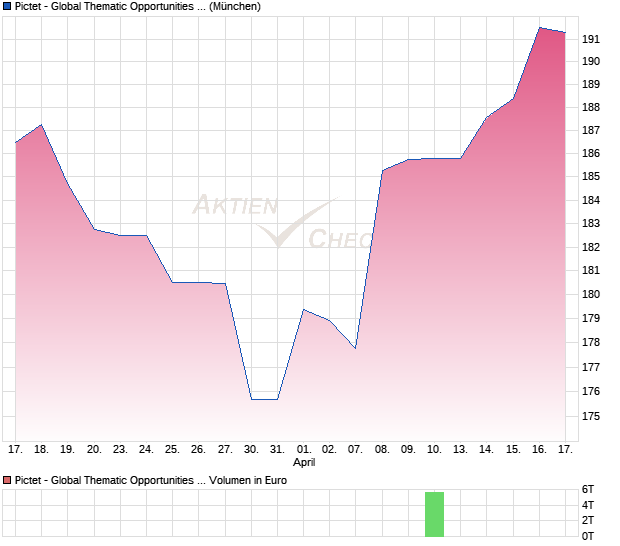Click the 188 price axis label
The image size is (620, 546).
(x=591, y=107)
